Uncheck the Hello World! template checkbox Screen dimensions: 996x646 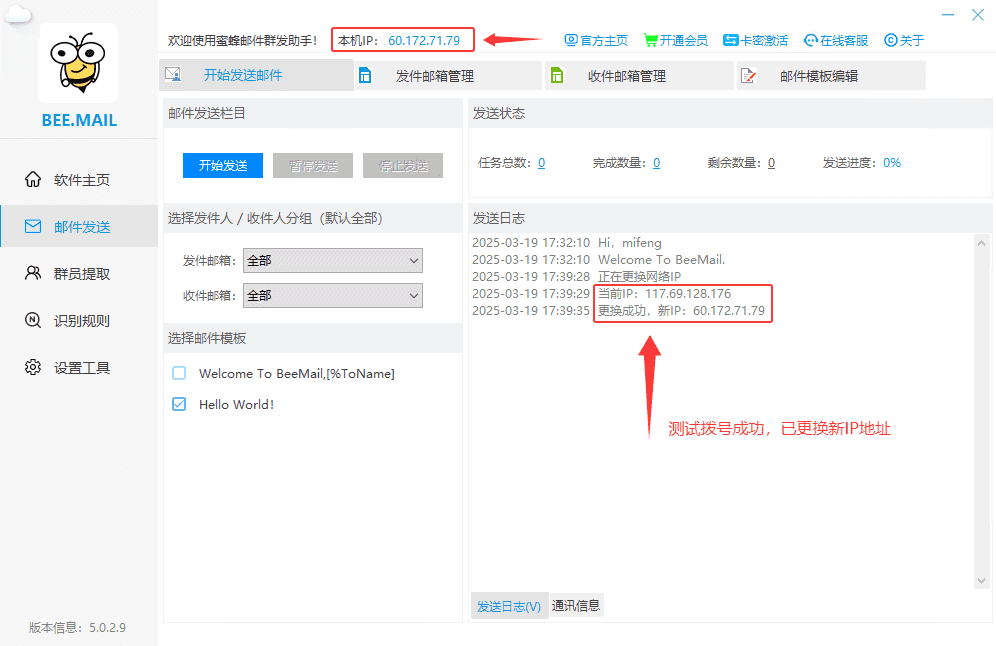tap(179, 404)
